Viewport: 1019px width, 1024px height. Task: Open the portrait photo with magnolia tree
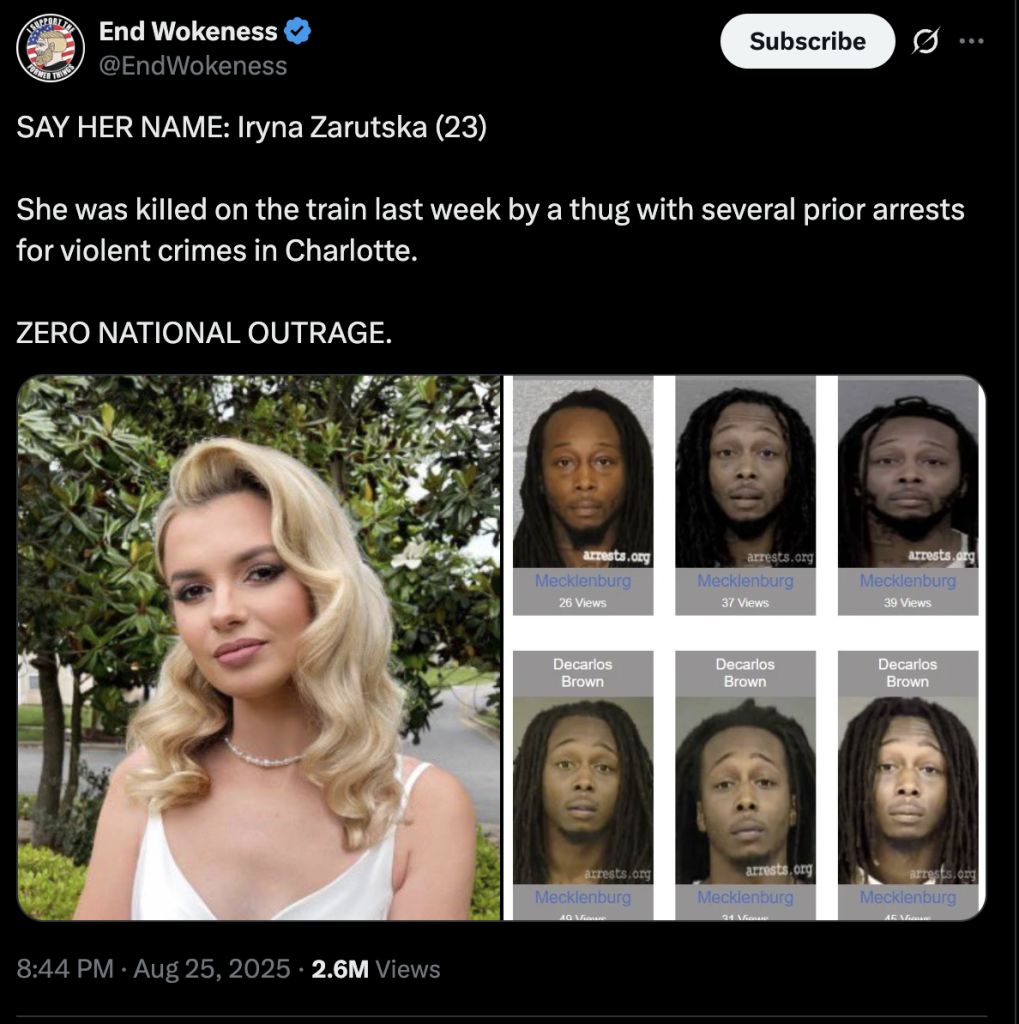pyautogui.click(x=259, y=648)
